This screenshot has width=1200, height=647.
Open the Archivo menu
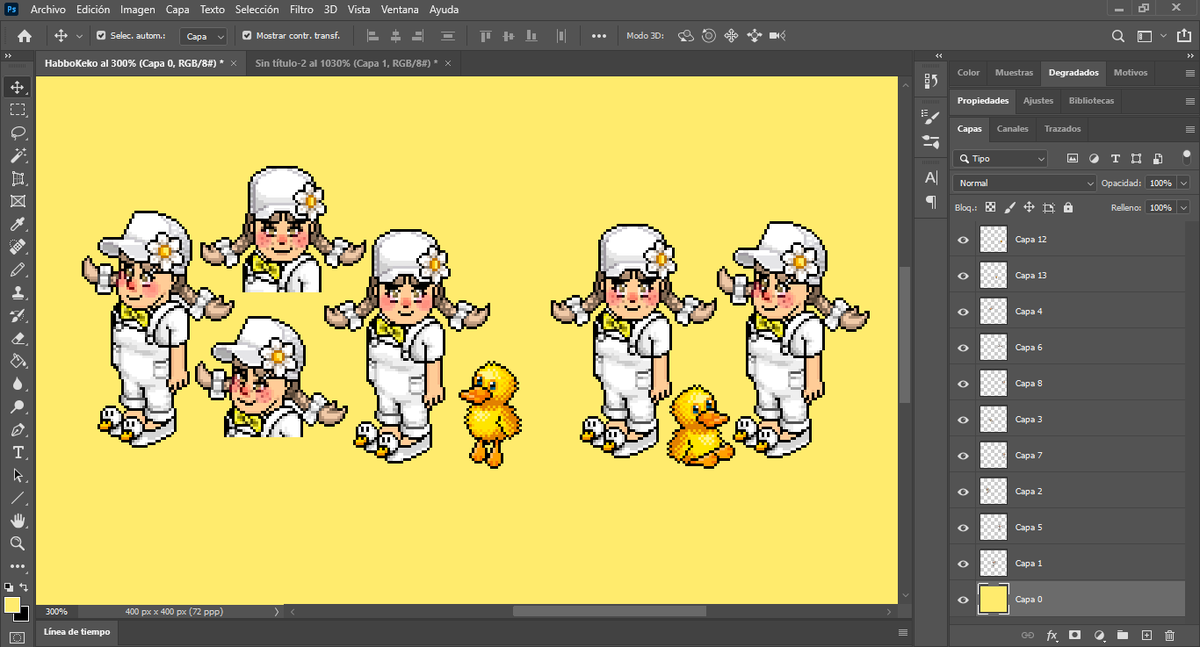pyautogui.click(x=48, y=10)
